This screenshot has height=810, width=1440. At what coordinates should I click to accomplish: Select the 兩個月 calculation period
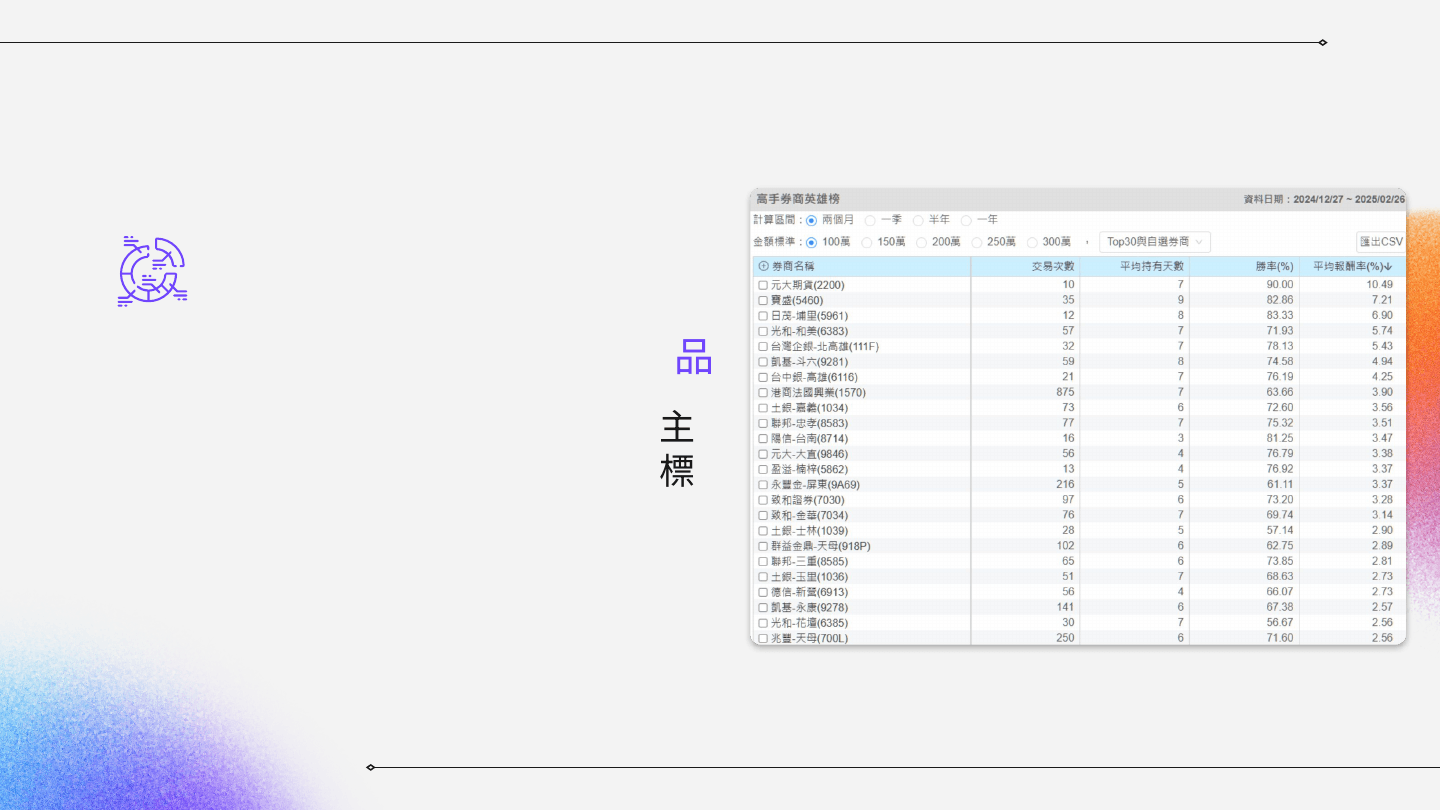coord(811,220)
